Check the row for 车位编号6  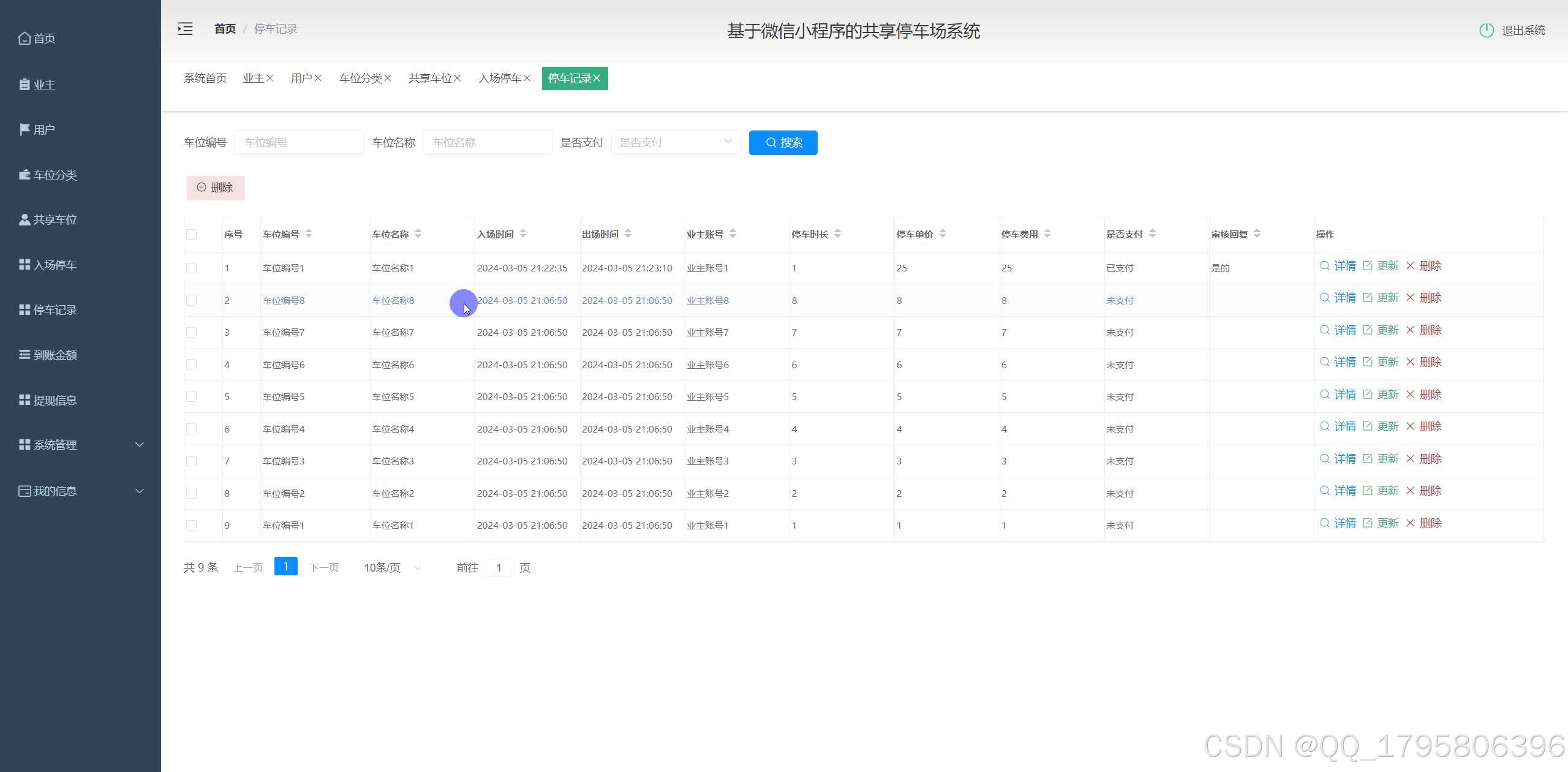tap(192, 365)
